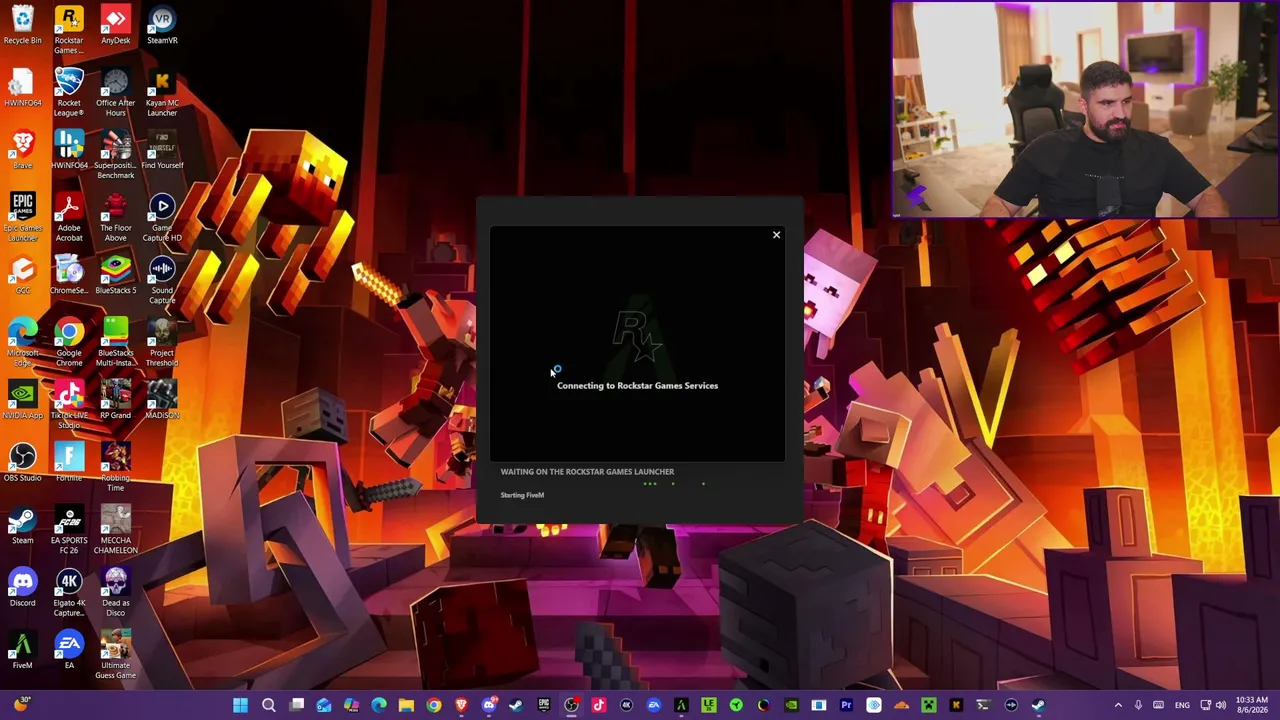Open the ChromeSetup installer desktop icon

click(69, 276)
